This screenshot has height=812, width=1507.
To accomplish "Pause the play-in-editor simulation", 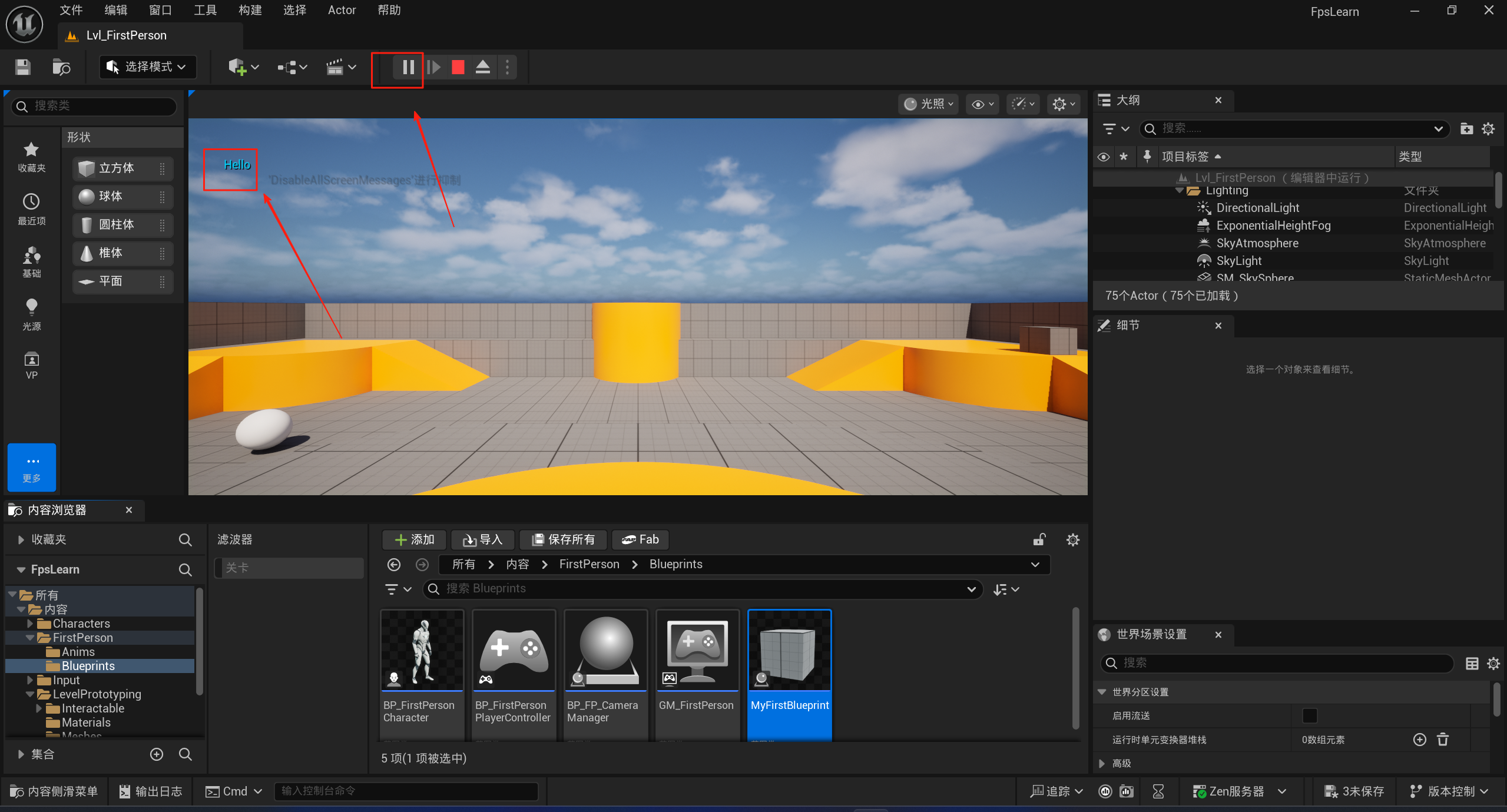I will (x=408, y=67).
